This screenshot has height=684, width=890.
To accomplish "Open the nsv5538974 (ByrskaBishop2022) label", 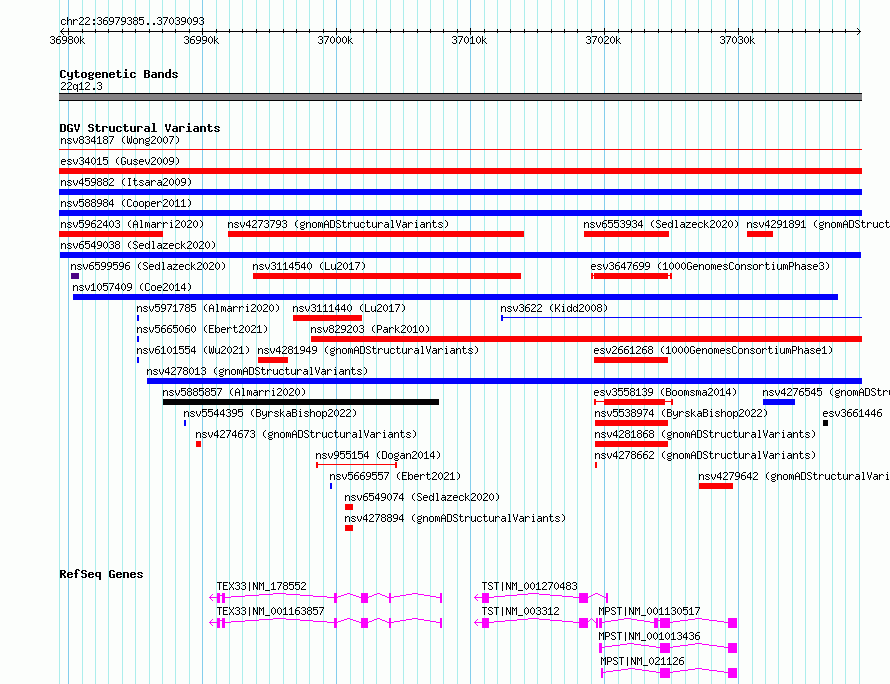I will [x=681, y=413].
